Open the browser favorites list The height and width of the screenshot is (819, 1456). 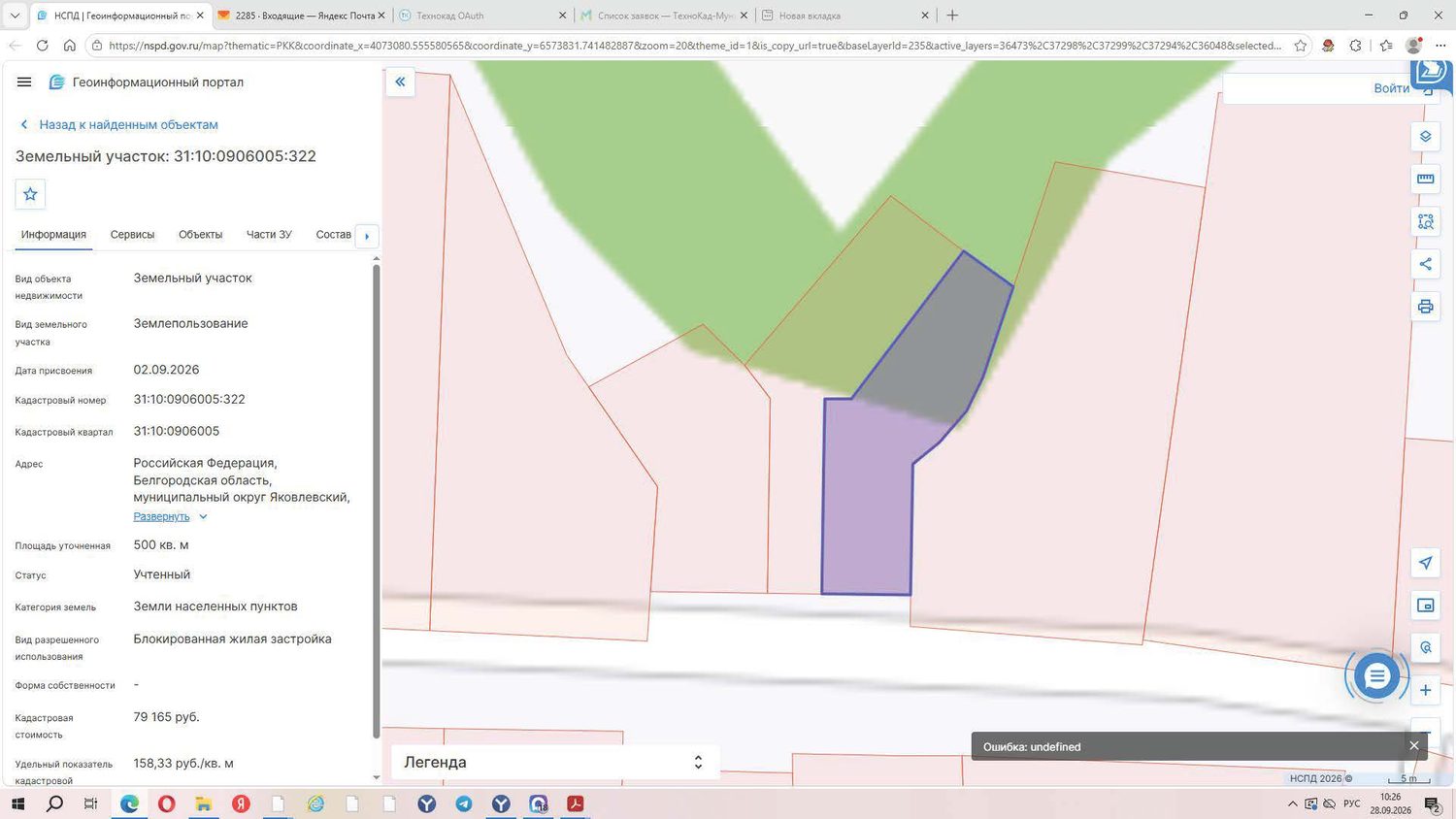point(1386,46)
